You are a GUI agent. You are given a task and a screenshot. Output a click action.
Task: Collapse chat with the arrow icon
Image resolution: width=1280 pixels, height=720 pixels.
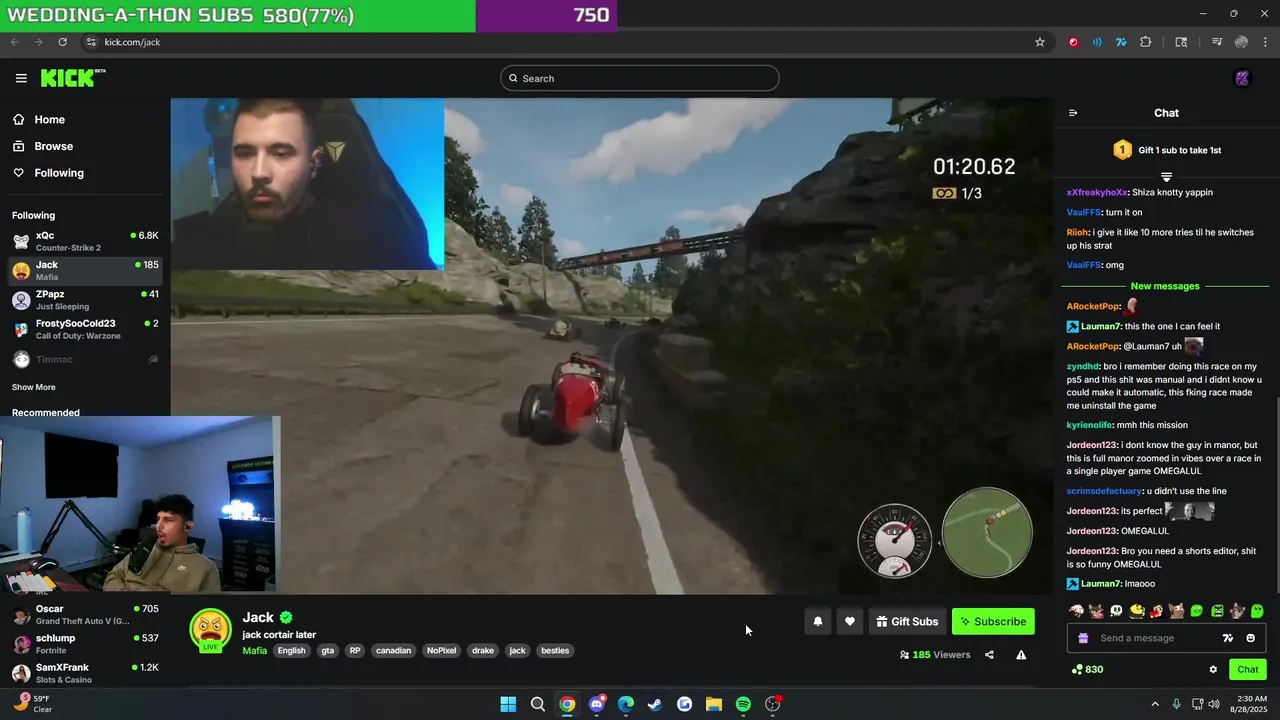point(1073,113)
